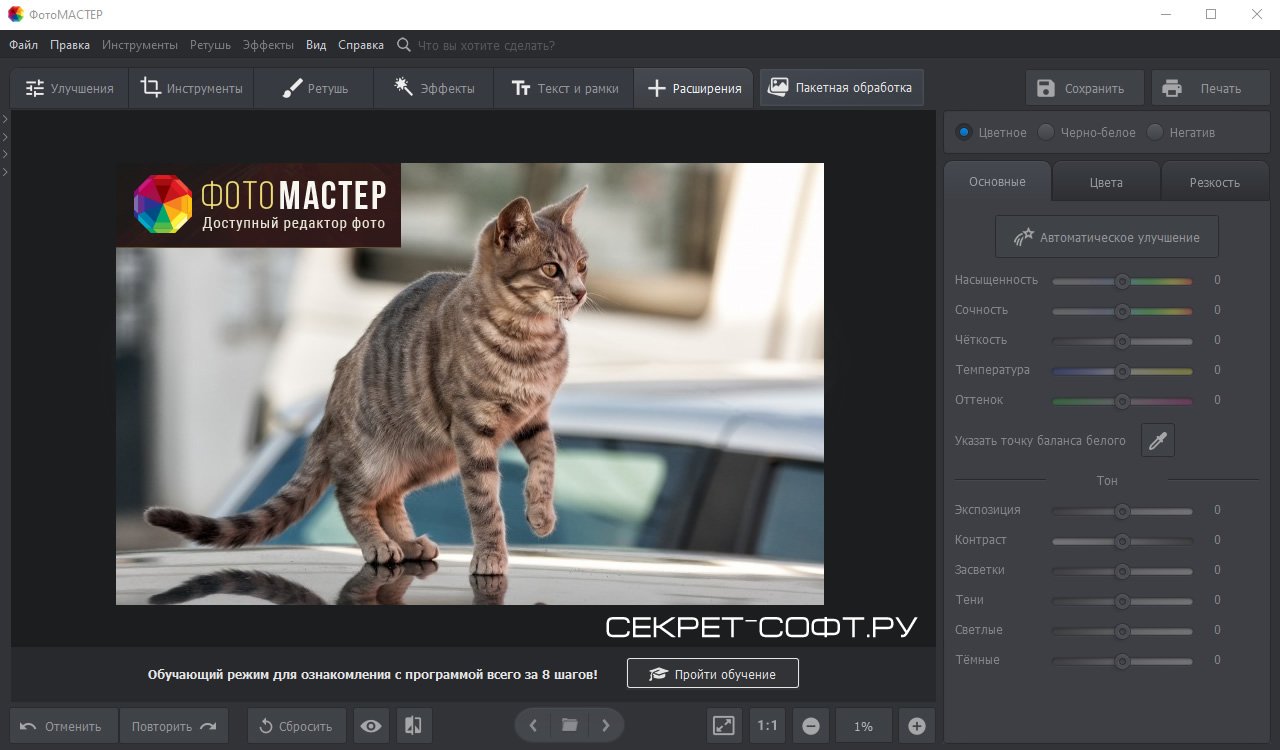
Task: Switch to the Основные panel tab
Action: 997,182
